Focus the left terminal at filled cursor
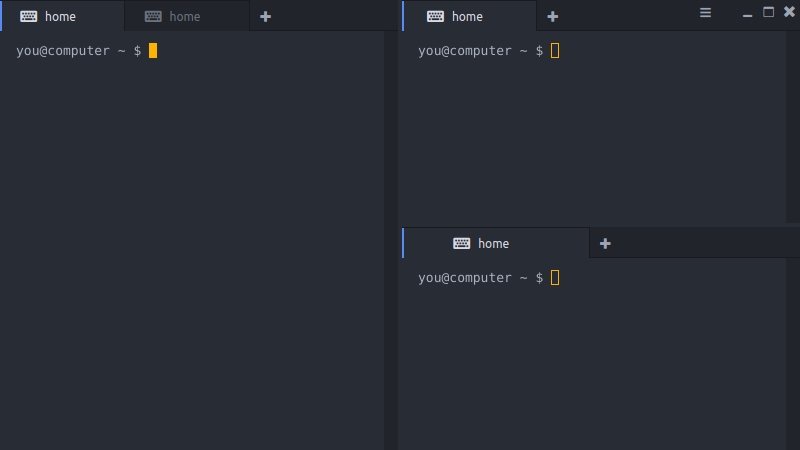Viewport: 800px width, 450px height. [153, 51]
